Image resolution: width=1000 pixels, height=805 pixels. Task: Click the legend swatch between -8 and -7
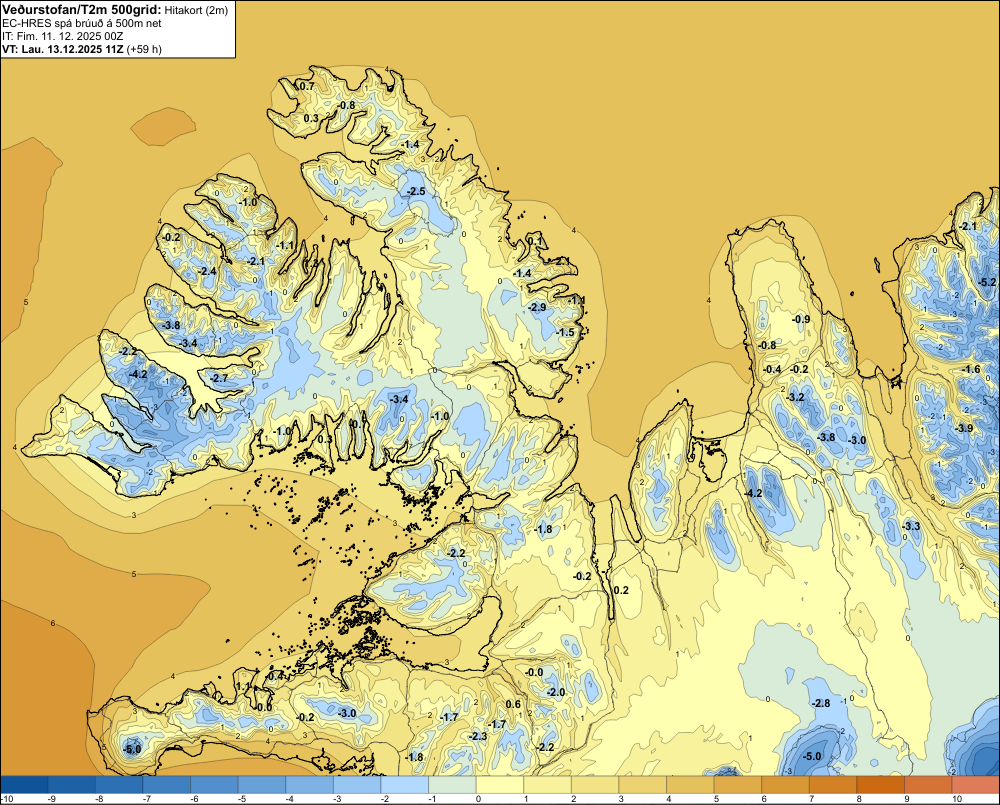pyautogui.click(x=119, y=784)
